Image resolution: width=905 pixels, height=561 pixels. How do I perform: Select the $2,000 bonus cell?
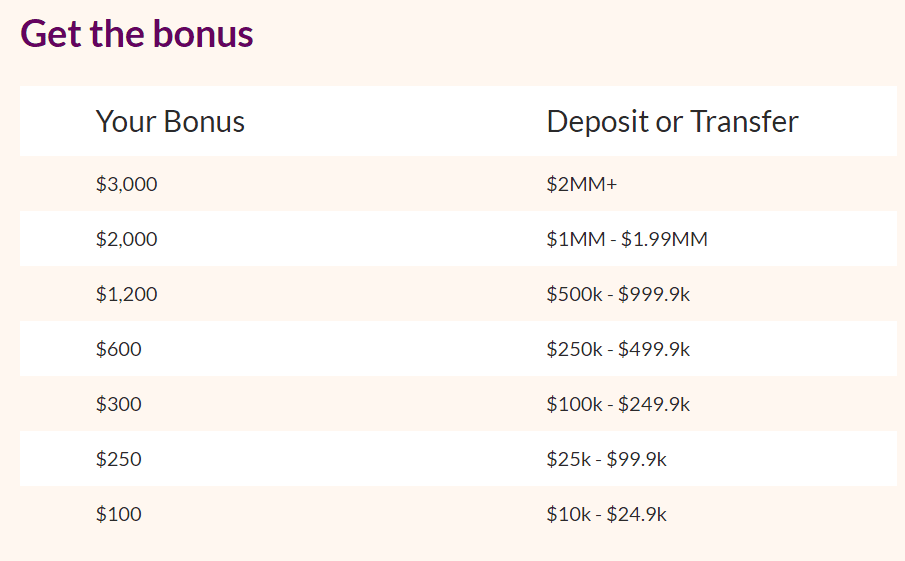pyautogui.click(x=126, y=239)
